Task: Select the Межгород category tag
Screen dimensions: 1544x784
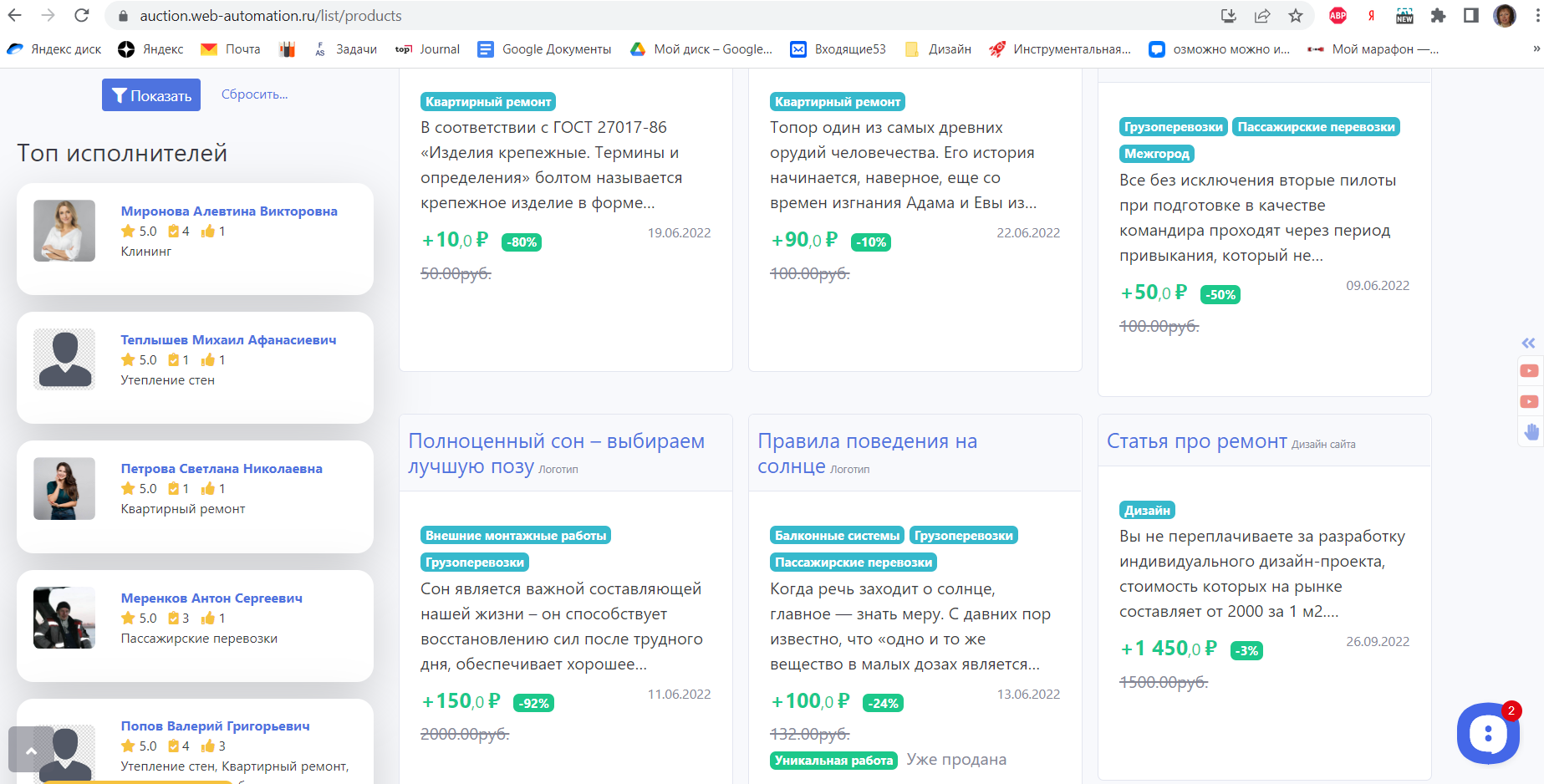Action: [x=1156, y=154]
